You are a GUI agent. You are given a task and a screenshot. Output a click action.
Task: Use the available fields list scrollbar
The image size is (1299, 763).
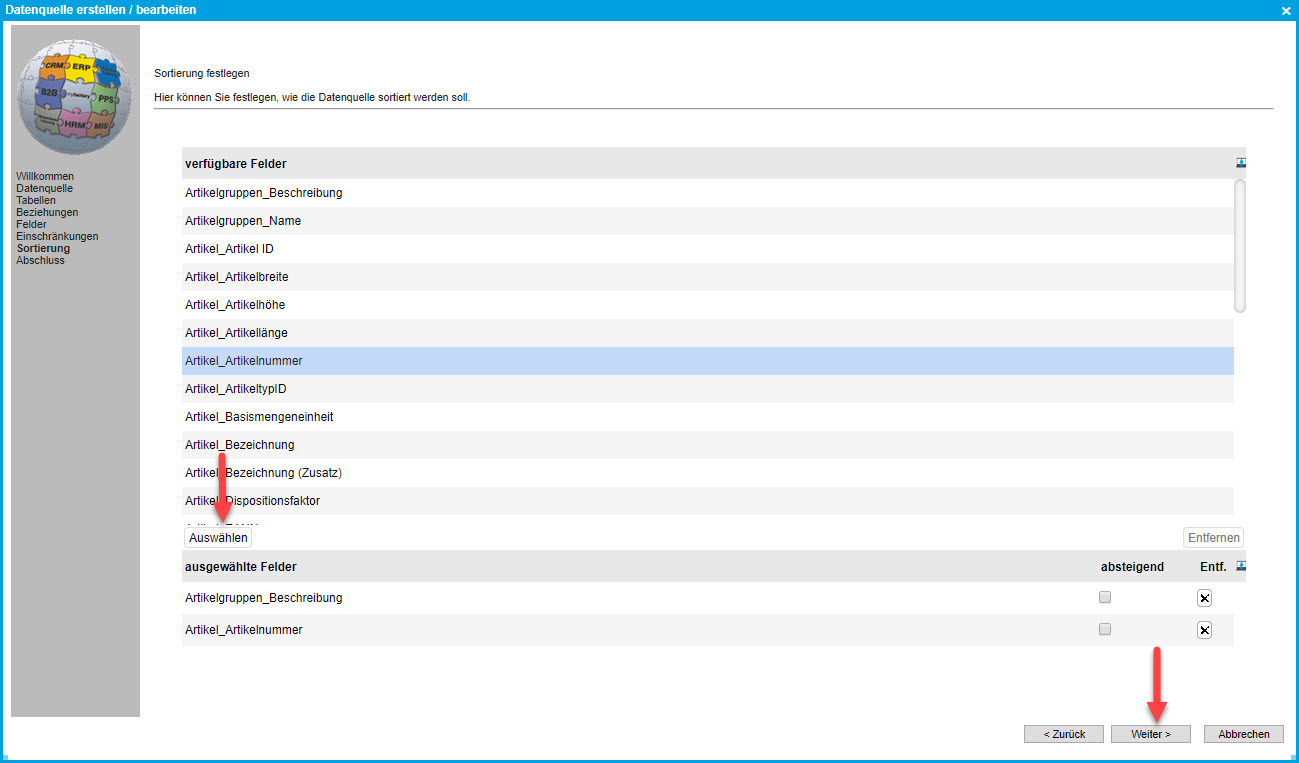click(x=1240, y=246)
